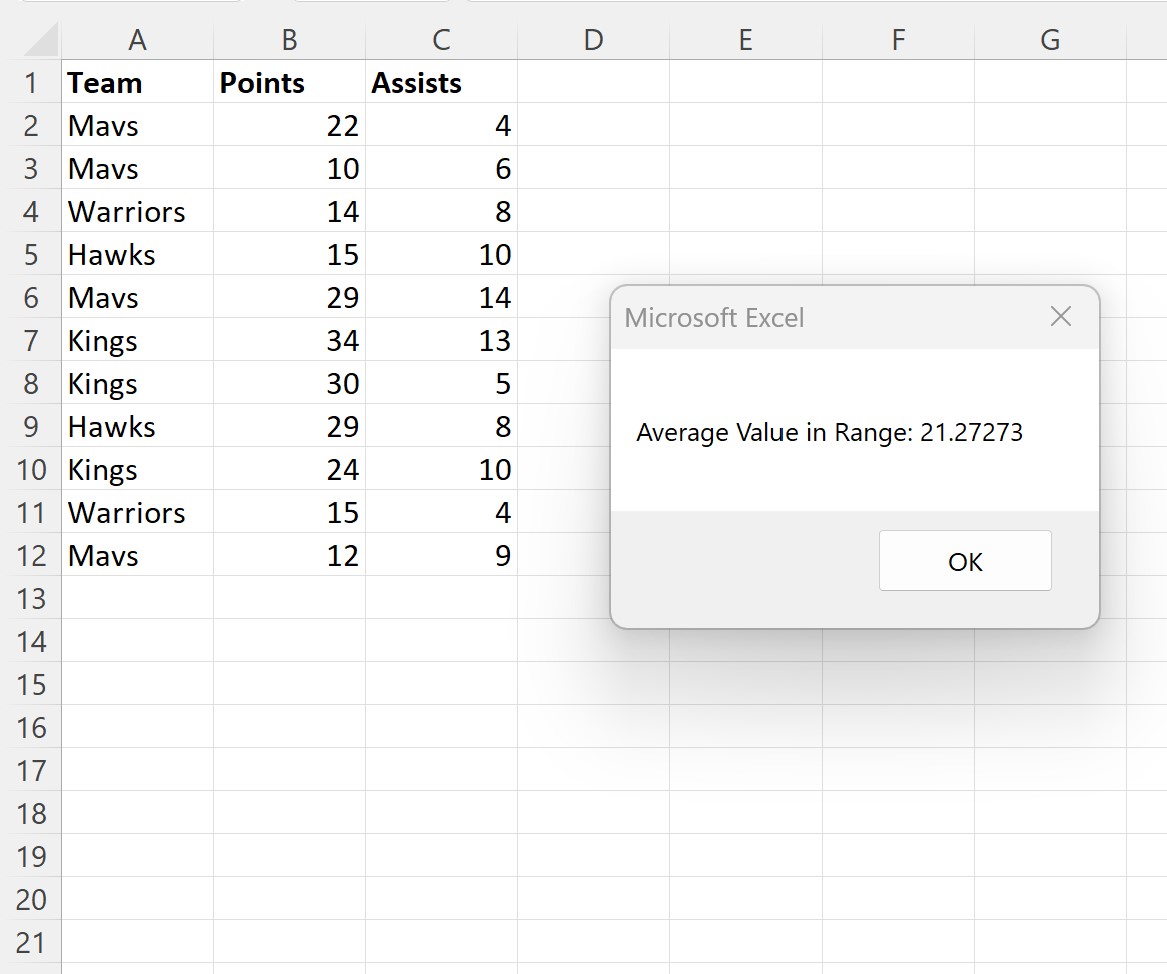This screenshot has width=1167, height=974.
Task: Select column A by clicking its header
Action: click(137, 40)
